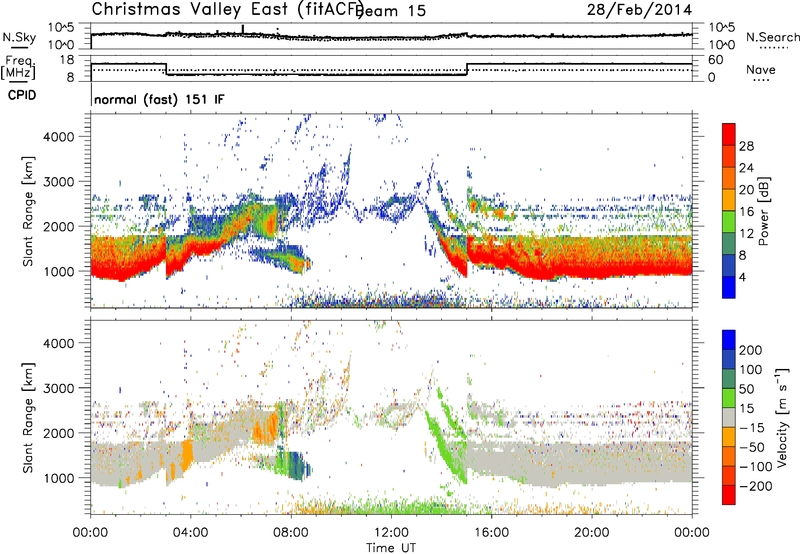Click the red segment of the power color bar
Image resolution: width=800 pixels, height=554 pixels.
[x=729, y=134]
